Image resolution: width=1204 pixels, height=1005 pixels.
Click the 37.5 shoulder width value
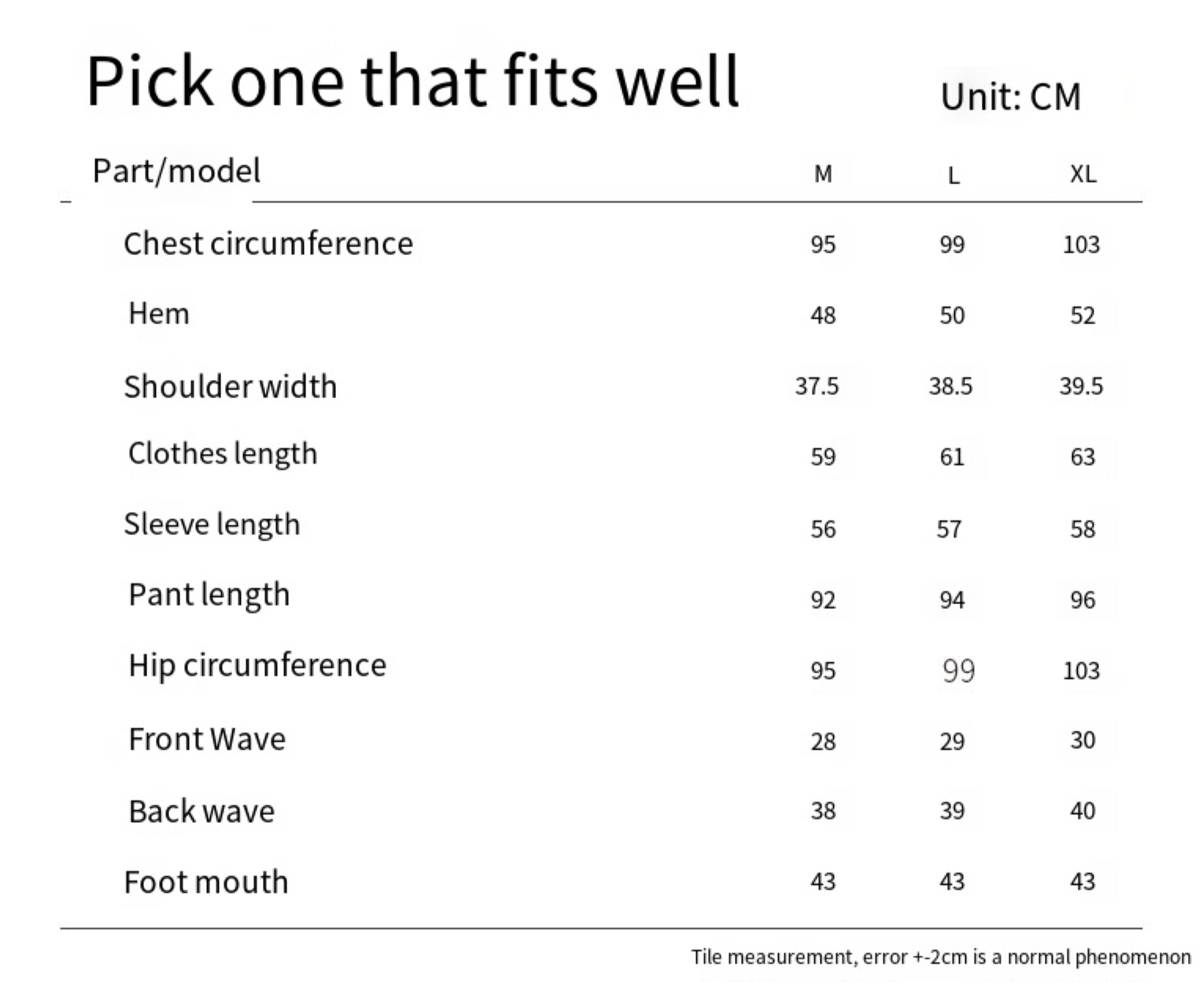[x=816, y=386]
